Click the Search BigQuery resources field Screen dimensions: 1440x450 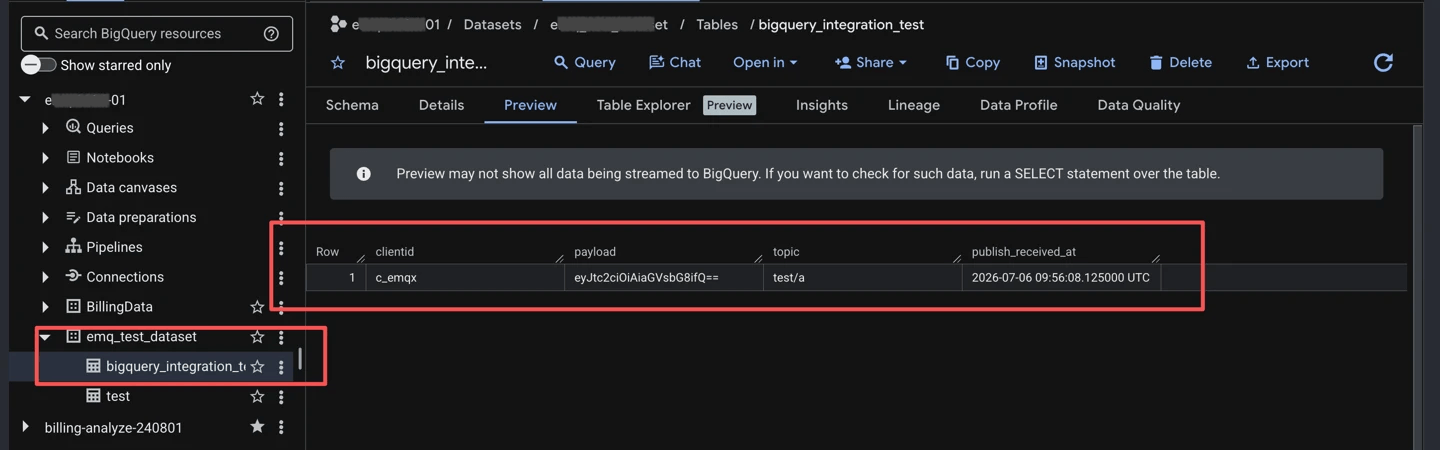coord(157,34)
